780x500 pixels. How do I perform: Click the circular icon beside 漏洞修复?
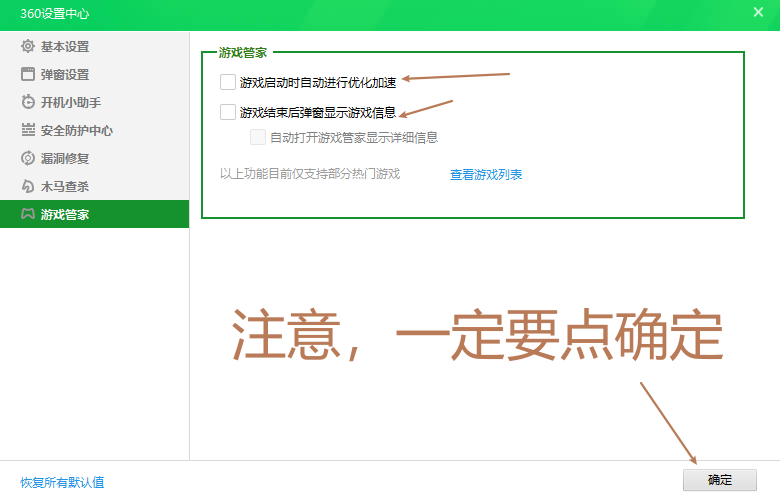coord(28,158)
